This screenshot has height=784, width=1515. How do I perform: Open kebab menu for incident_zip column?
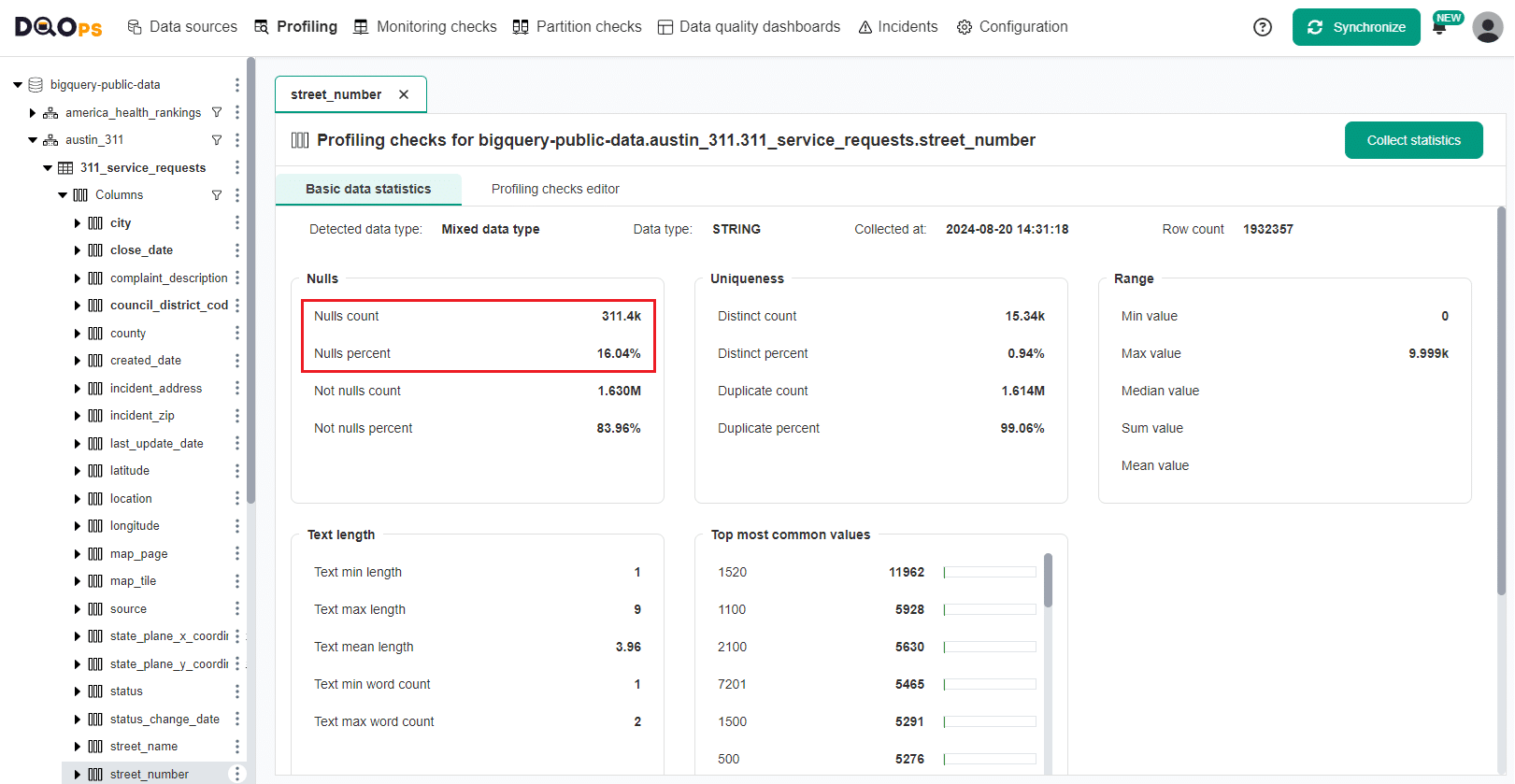point(236,416)
